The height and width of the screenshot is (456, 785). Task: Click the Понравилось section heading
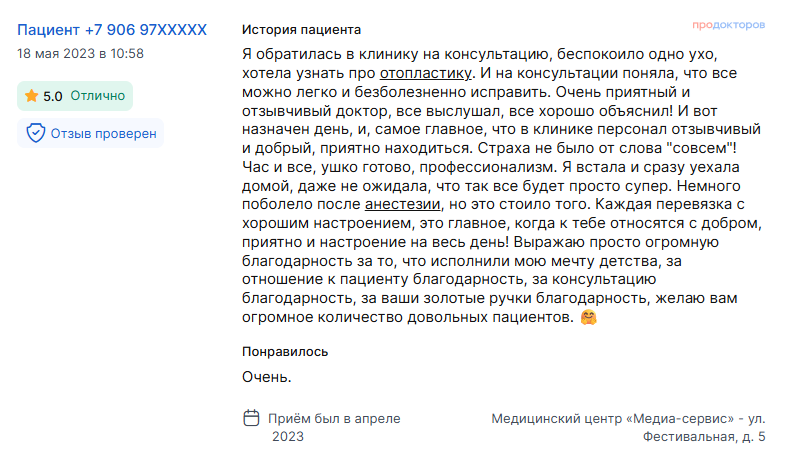tap(285, 352)
